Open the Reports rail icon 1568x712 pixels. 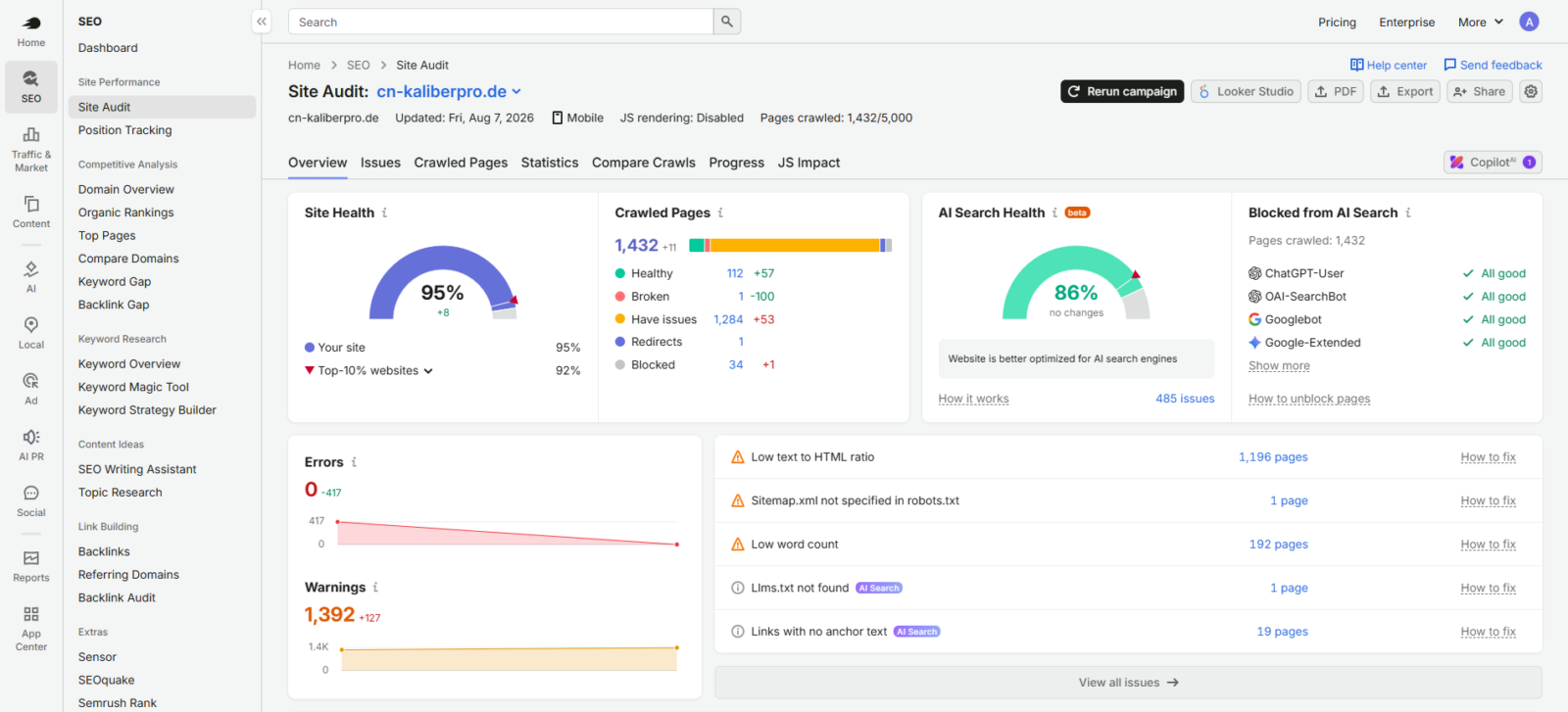(31, 565)
